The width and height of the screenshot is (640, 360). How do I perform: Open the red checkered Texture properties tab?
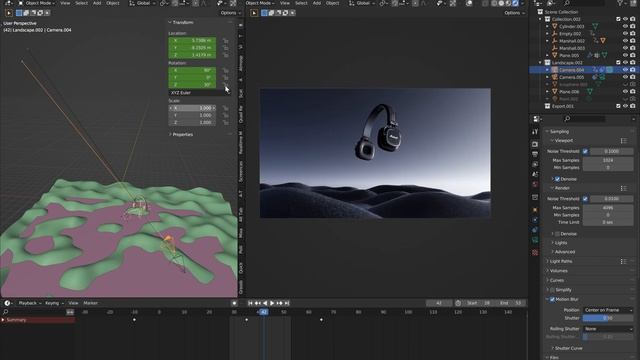point(535,253)
